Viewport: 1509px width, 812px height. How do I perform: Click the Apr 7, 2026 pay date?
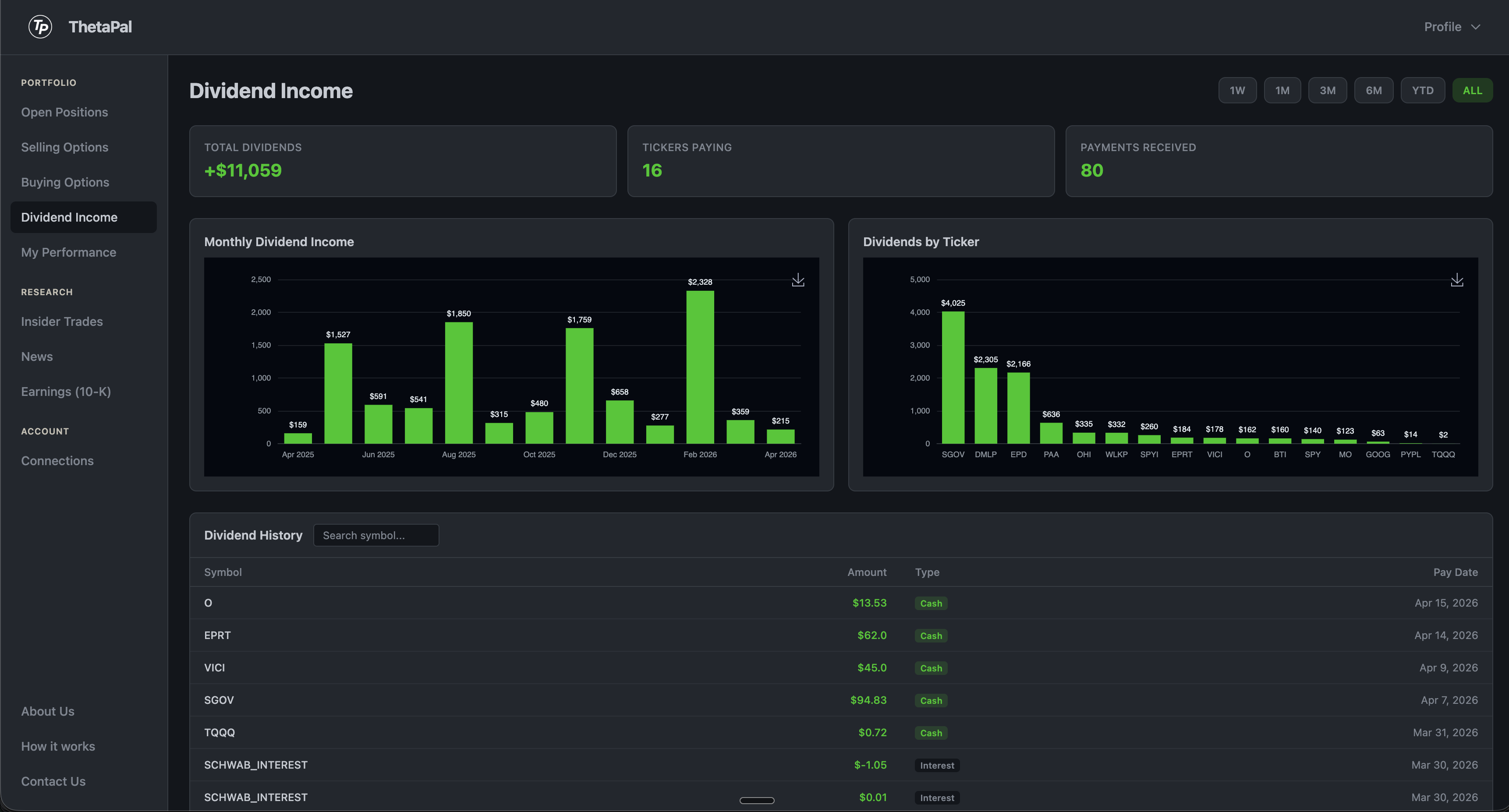(1449, 700)
